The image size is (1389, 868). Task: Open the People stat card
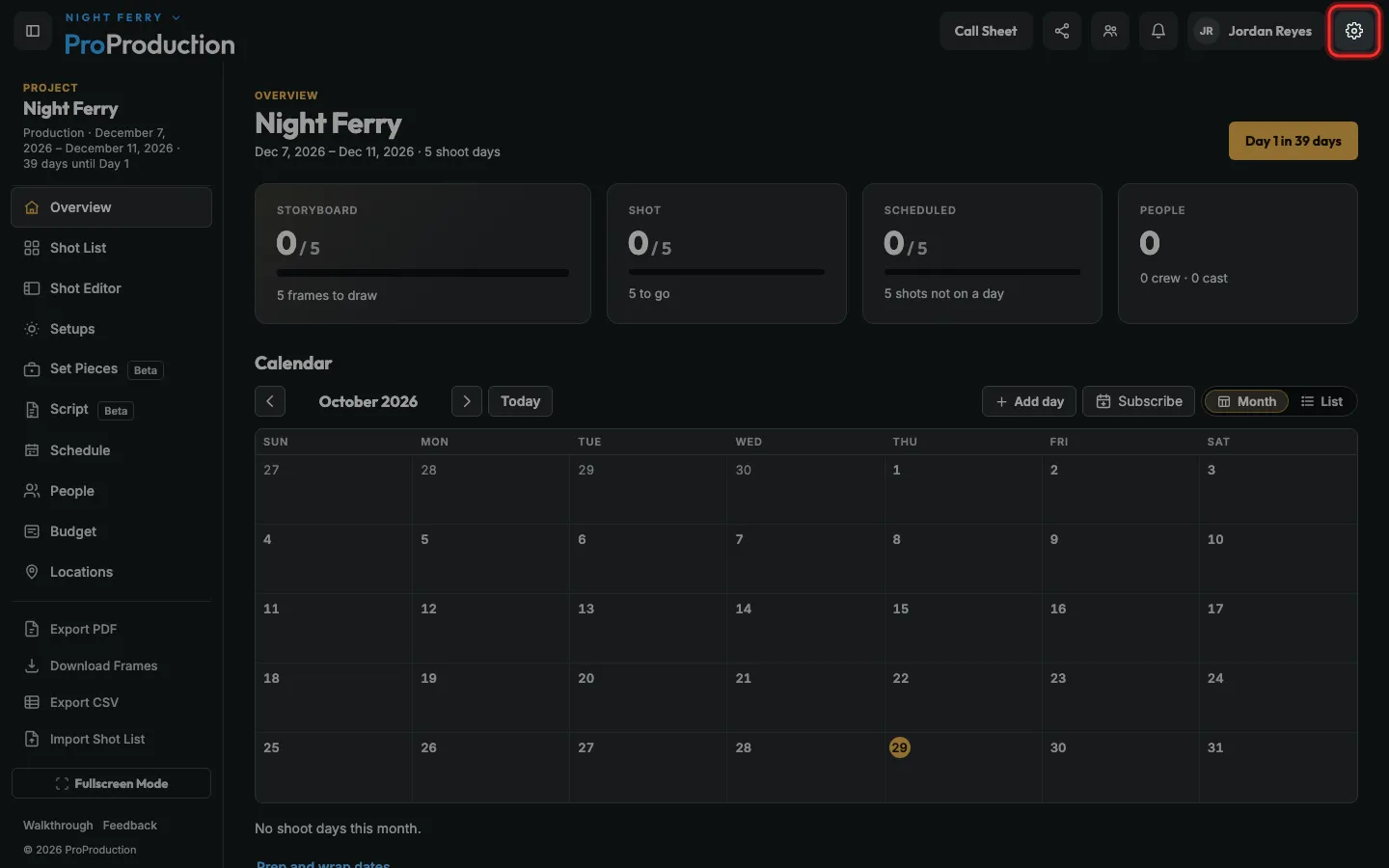1238,254
